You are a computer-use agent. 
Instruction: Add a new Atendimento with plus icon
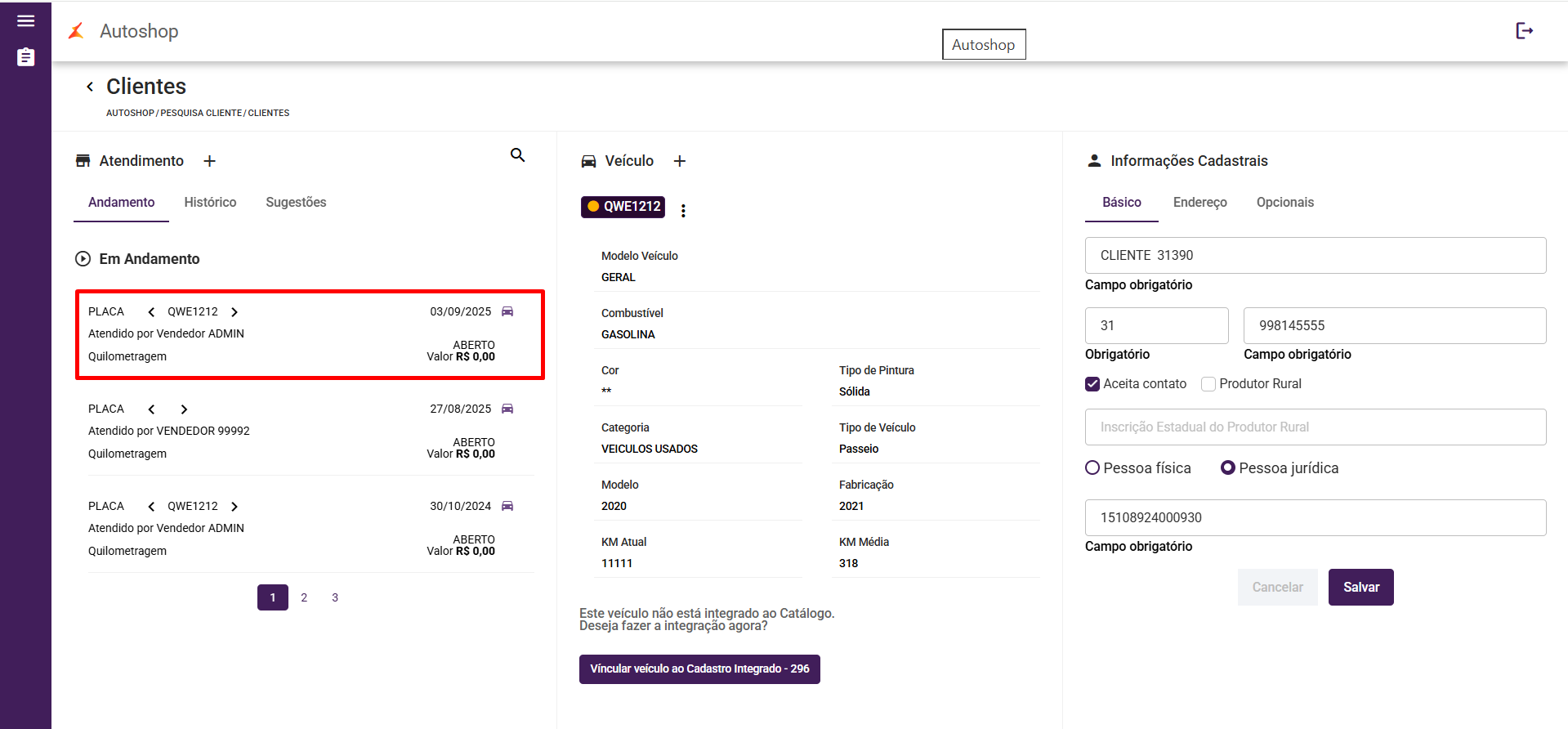pos(209,161)
